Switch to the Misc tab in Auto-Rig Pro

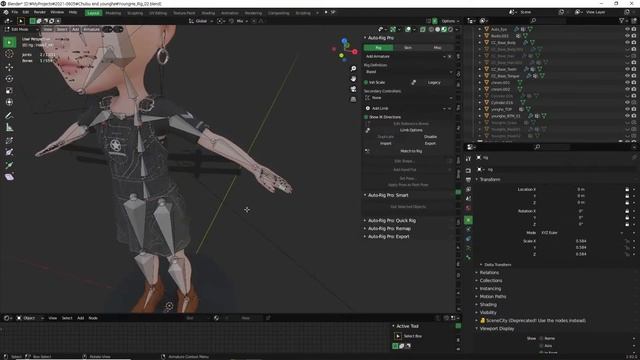point(438,48)
